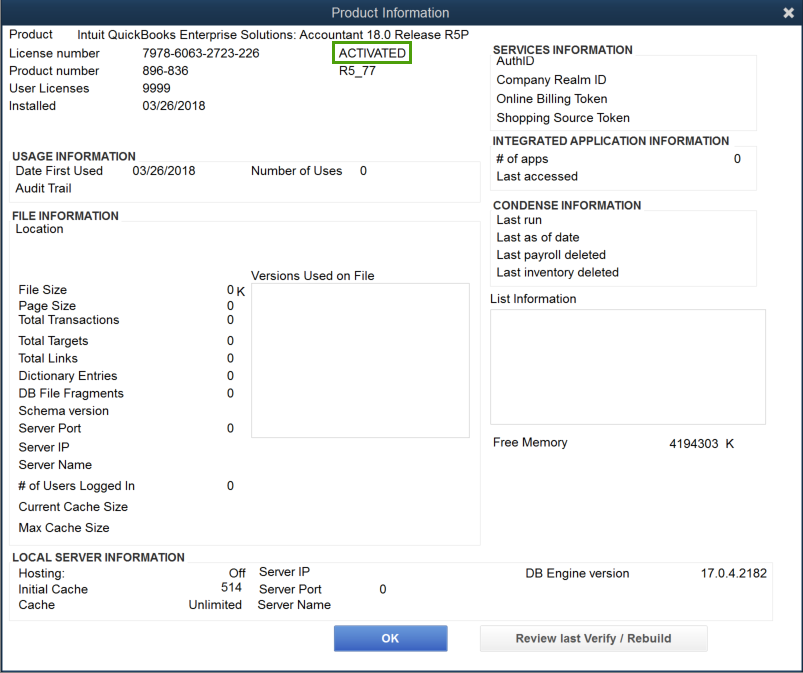Click the Location label under File Information
The width and height of the screenshot is (803, 673).
pos(39,229)
